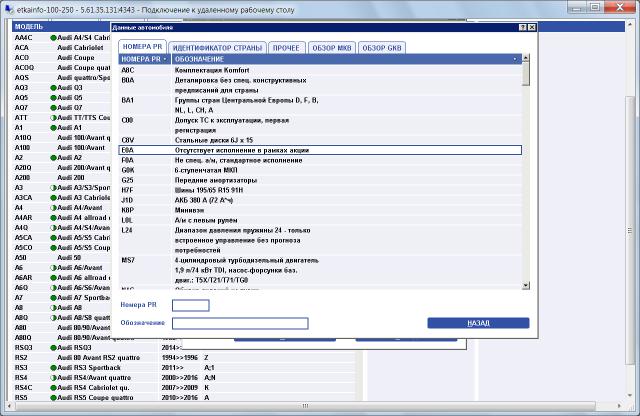The height and width of the screenshot is (416, 640).
Task: Select Audi Q5 green status icon
Action: (x=53, y=98)
